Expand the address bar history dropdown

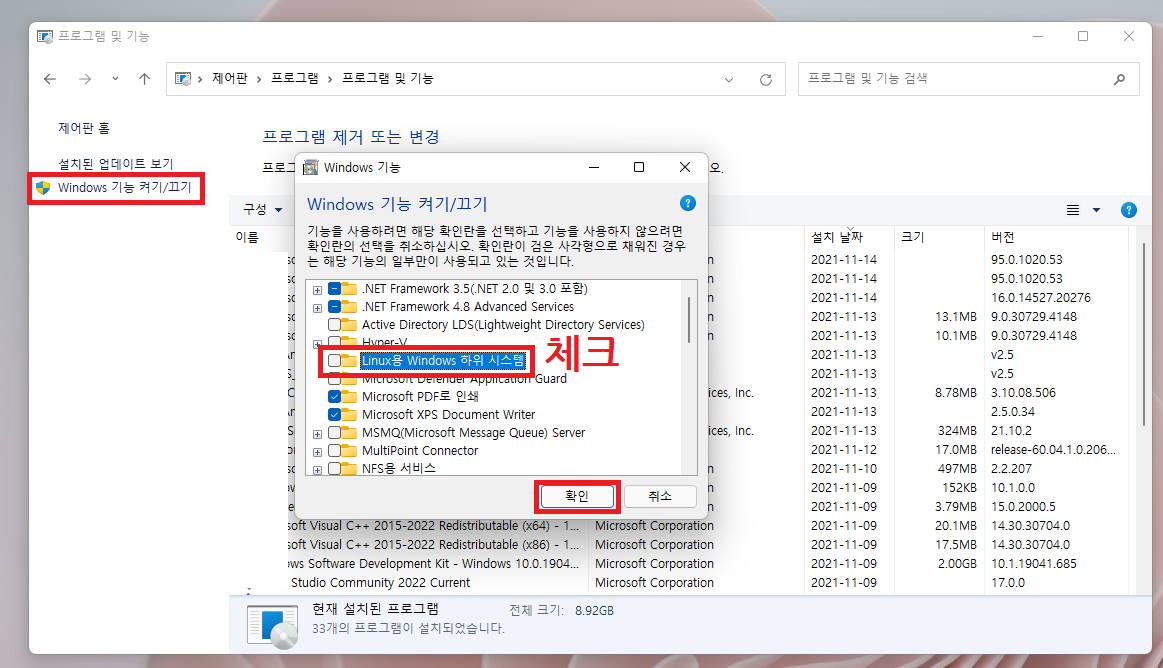[728, 79]
